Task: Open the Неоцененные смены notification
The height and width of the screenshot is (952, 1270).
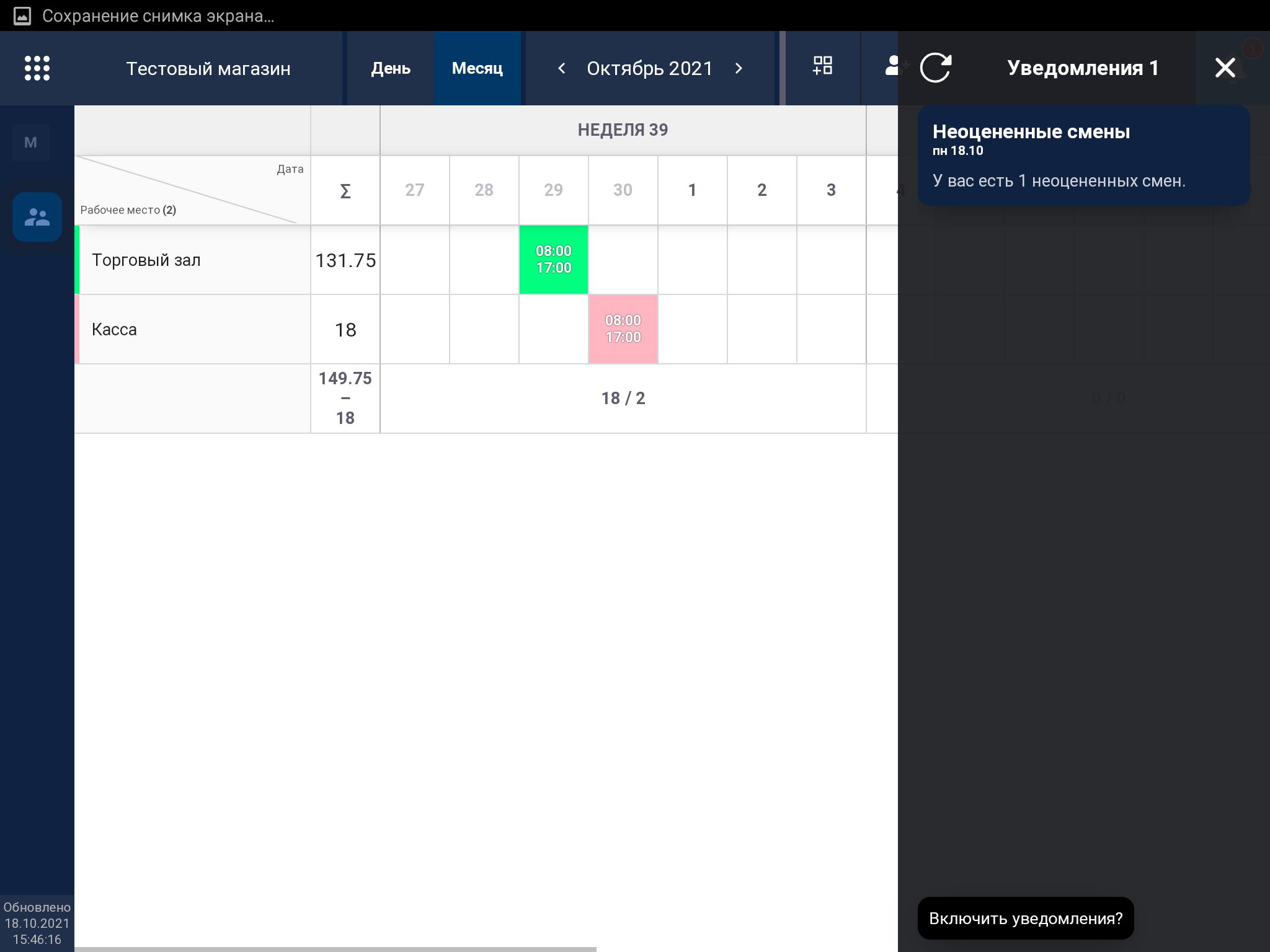Action: (x=1083, y=156)
